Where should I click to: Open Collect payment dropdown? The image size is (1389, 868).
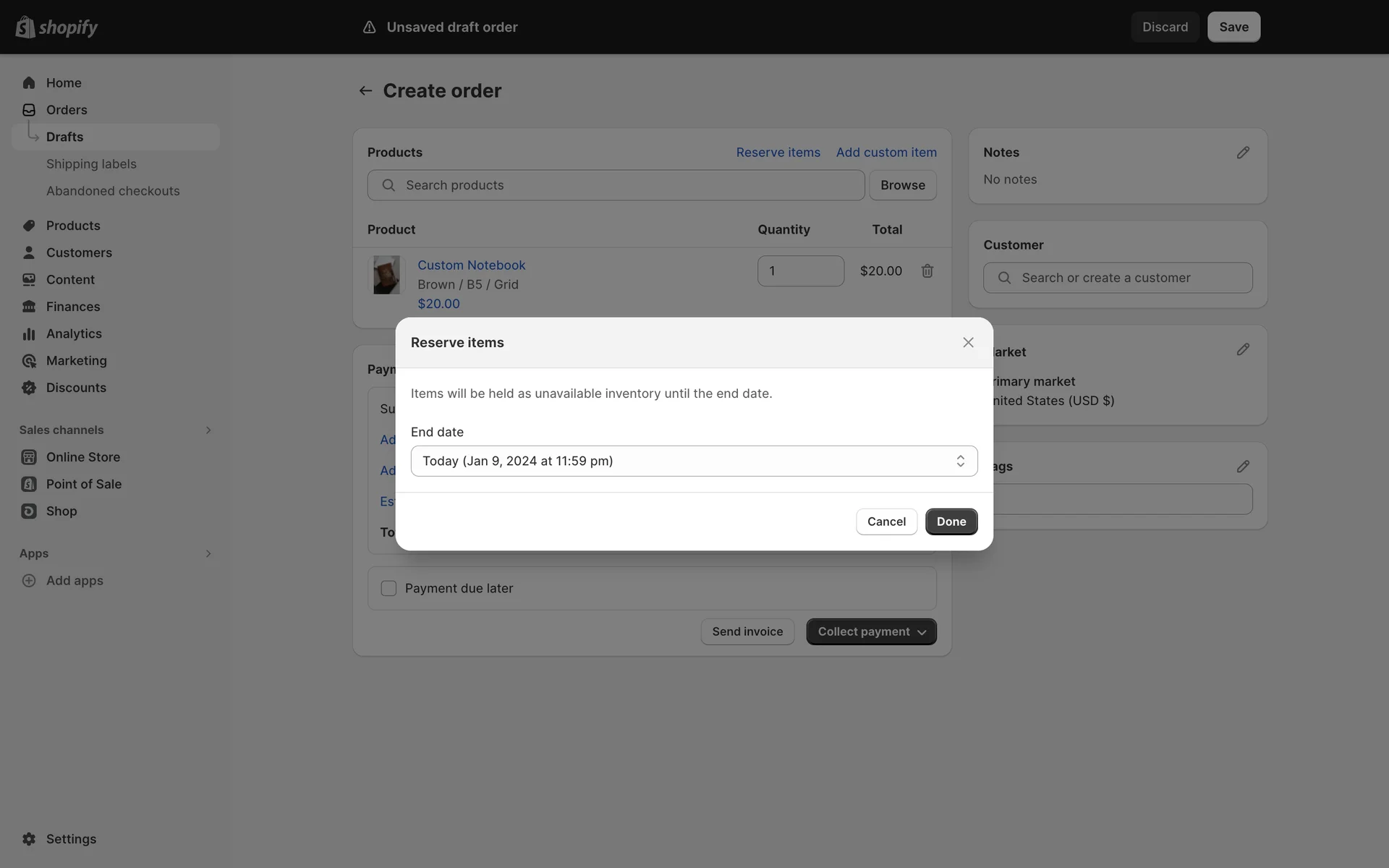click(871, 631)
